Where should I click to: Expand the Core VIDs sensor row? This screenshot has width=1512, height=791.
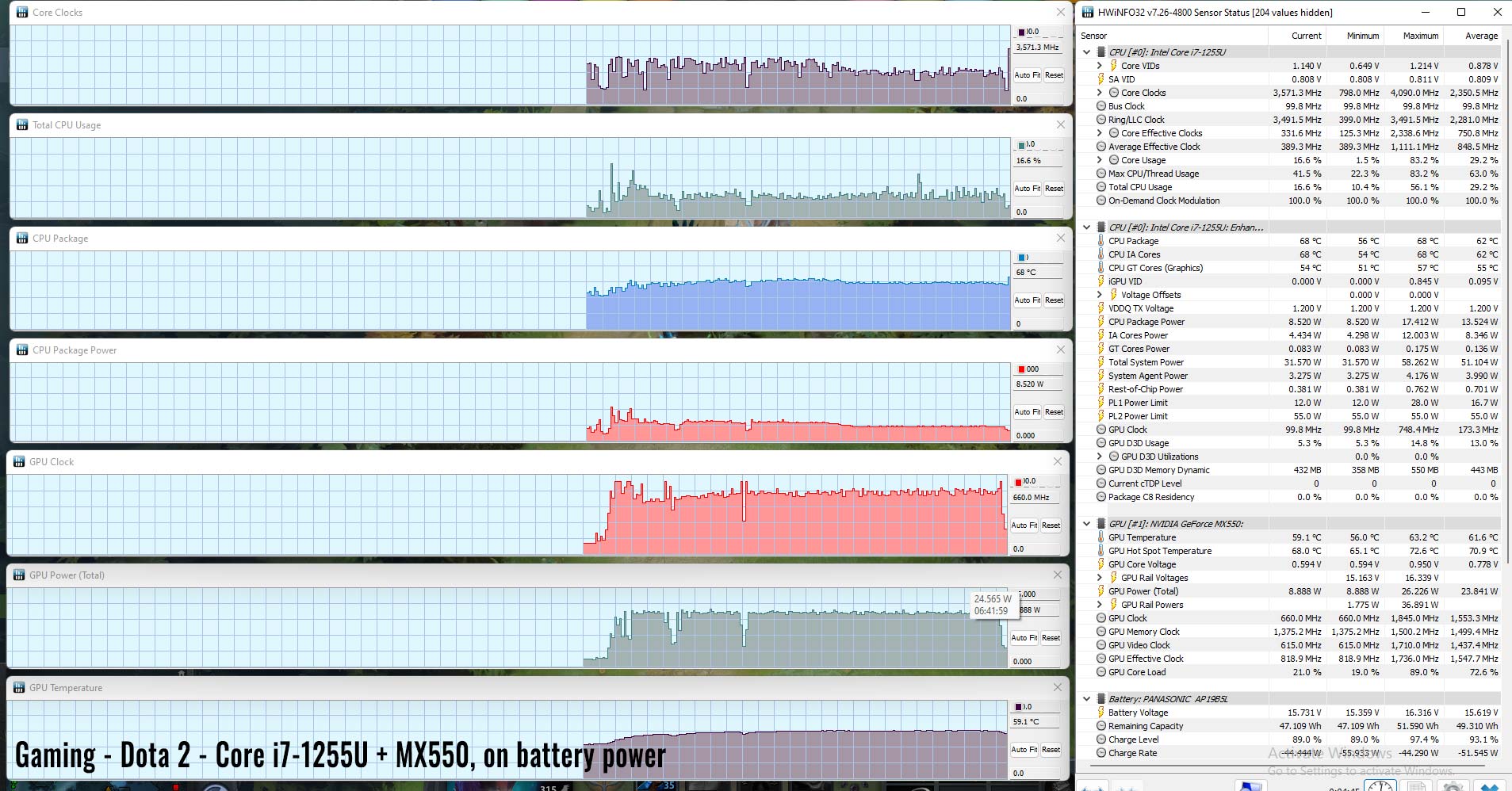(1100, 66)
